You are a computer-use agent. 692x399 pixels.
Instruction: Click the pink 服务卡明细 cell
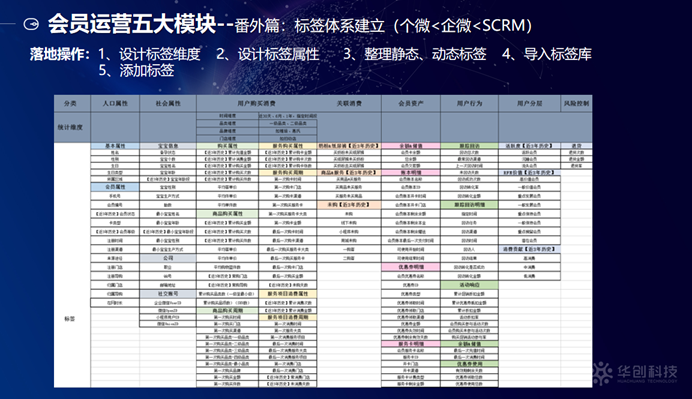(411, 343)
